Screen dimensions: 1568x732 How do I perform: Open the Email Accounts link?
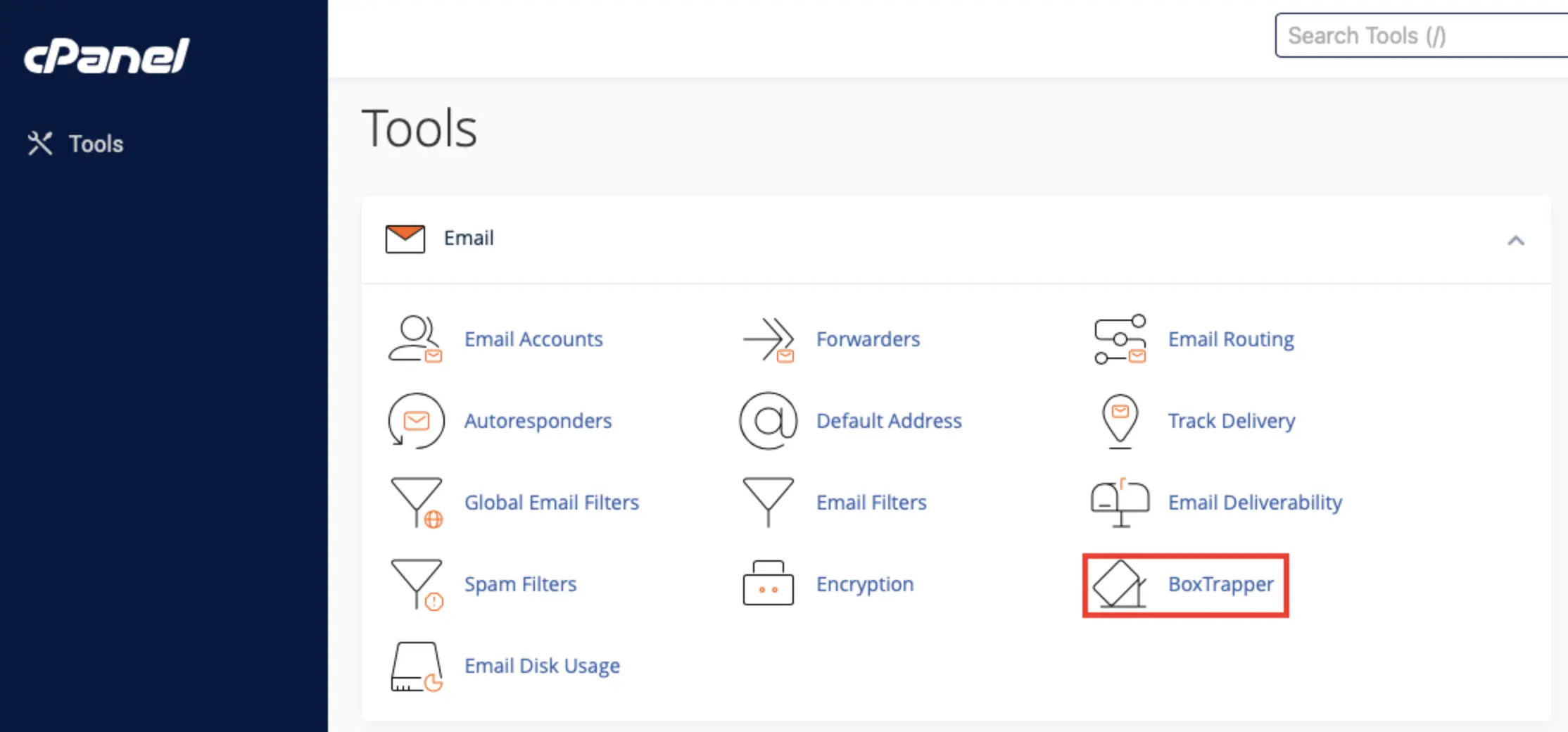533,339
